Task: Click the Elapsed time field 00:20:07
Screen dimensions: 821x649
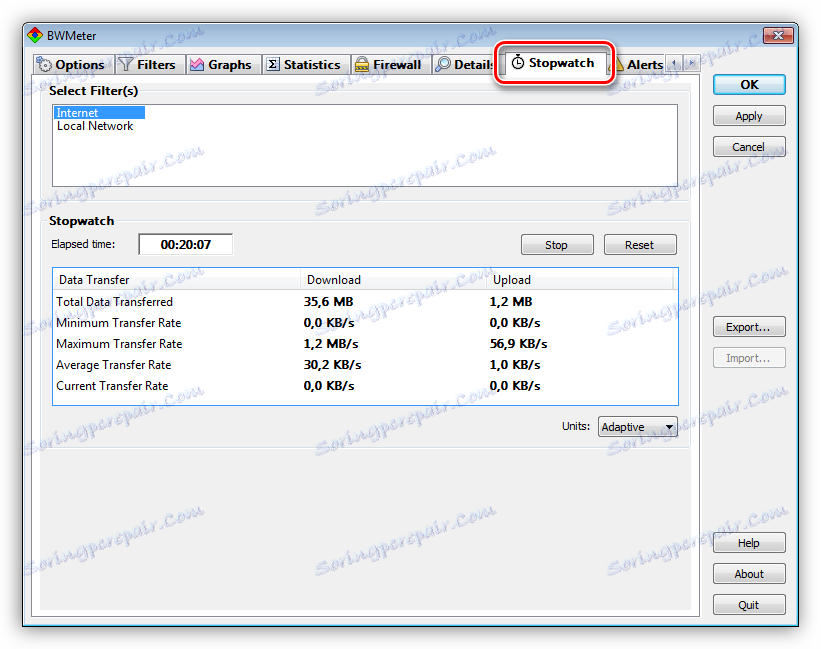Action: [185, 244]
